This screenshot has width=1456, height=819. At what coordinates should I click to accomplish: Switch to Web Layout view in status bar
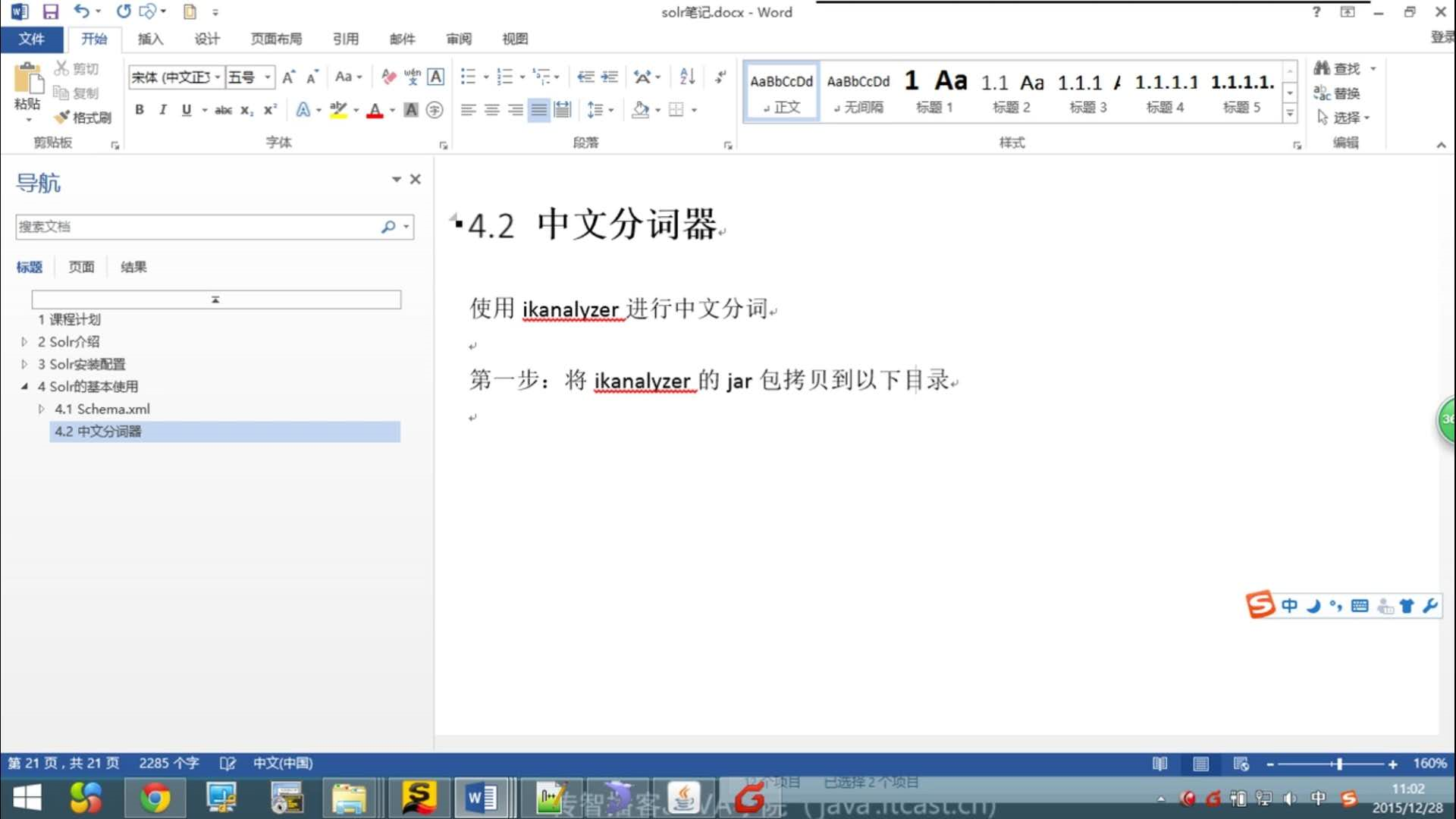1241,764
